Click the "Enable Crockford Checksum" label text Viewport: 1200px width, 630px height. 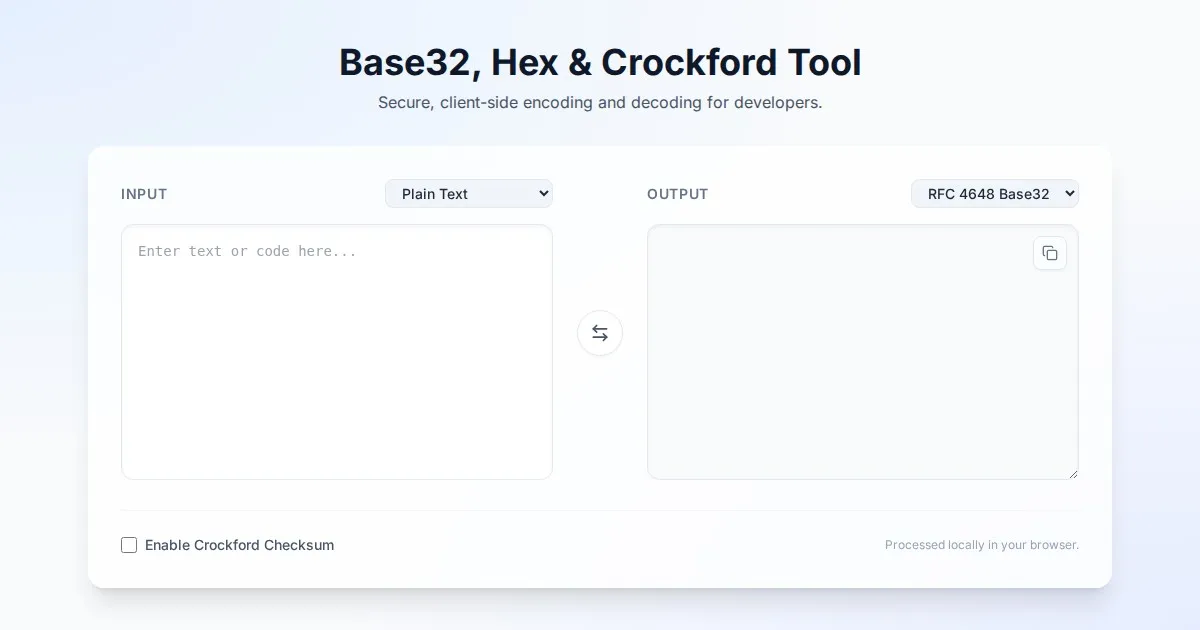pos(239,545)
